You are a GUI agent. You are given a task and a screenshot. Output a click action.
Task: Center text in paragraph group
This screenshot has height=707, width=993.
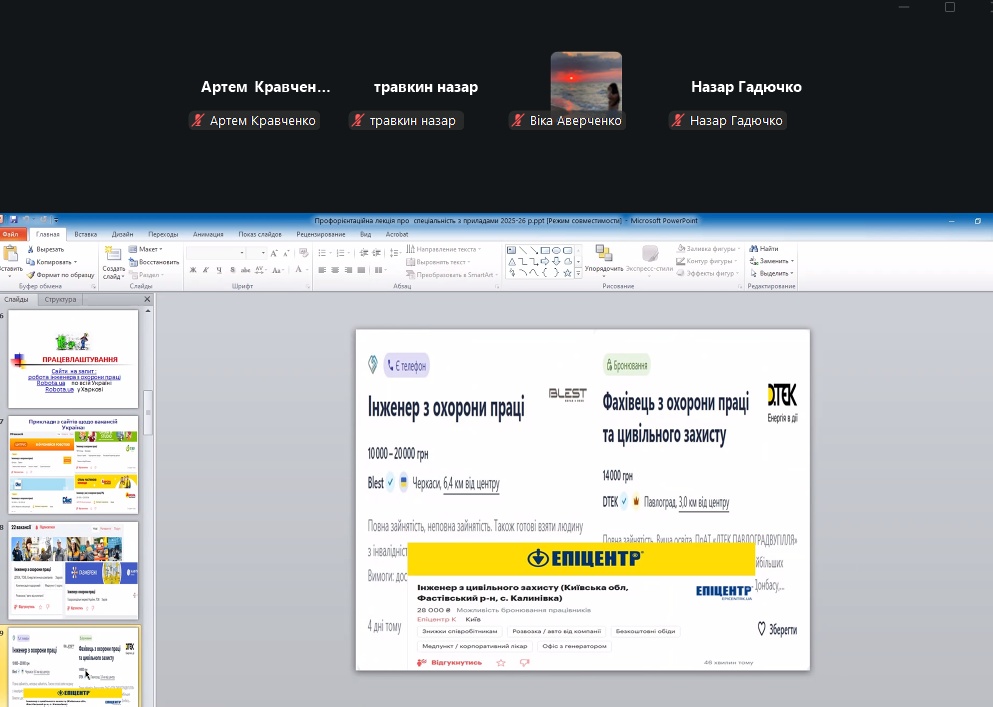pyautogui.click(x=335, y=270)
